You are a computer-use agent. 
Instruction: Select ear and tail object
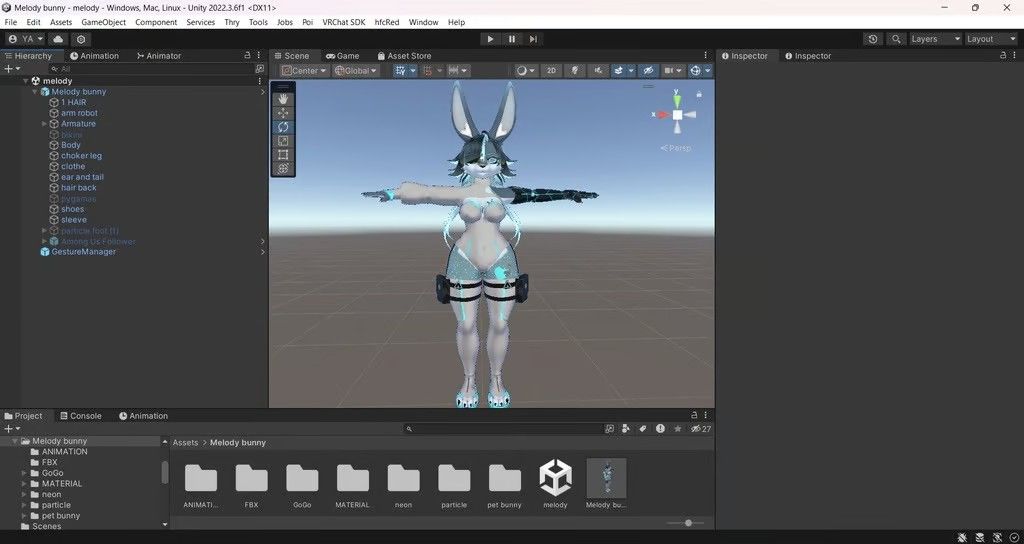coord(82,178)
